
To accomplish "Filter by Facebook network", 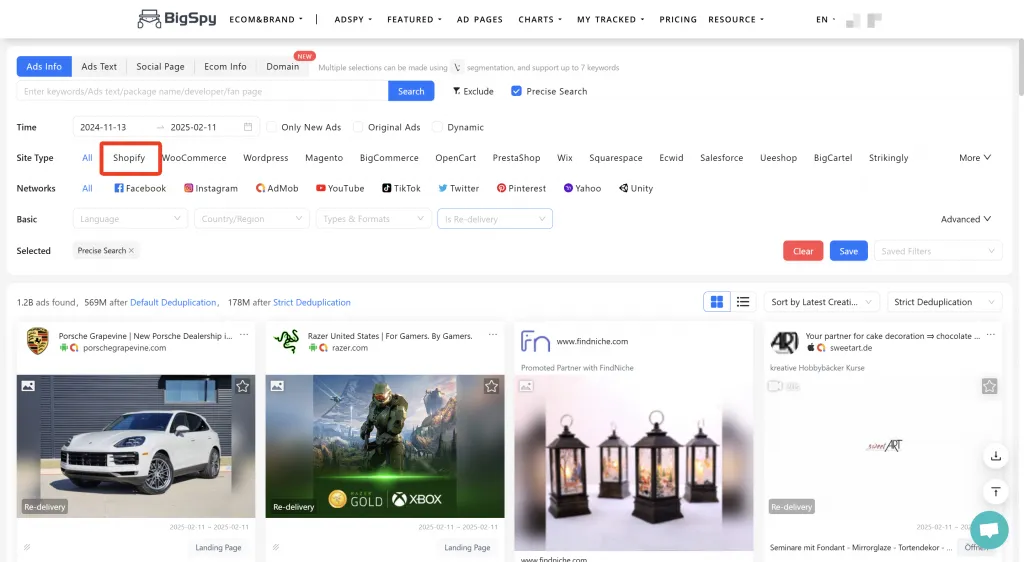I will point(140,188).
